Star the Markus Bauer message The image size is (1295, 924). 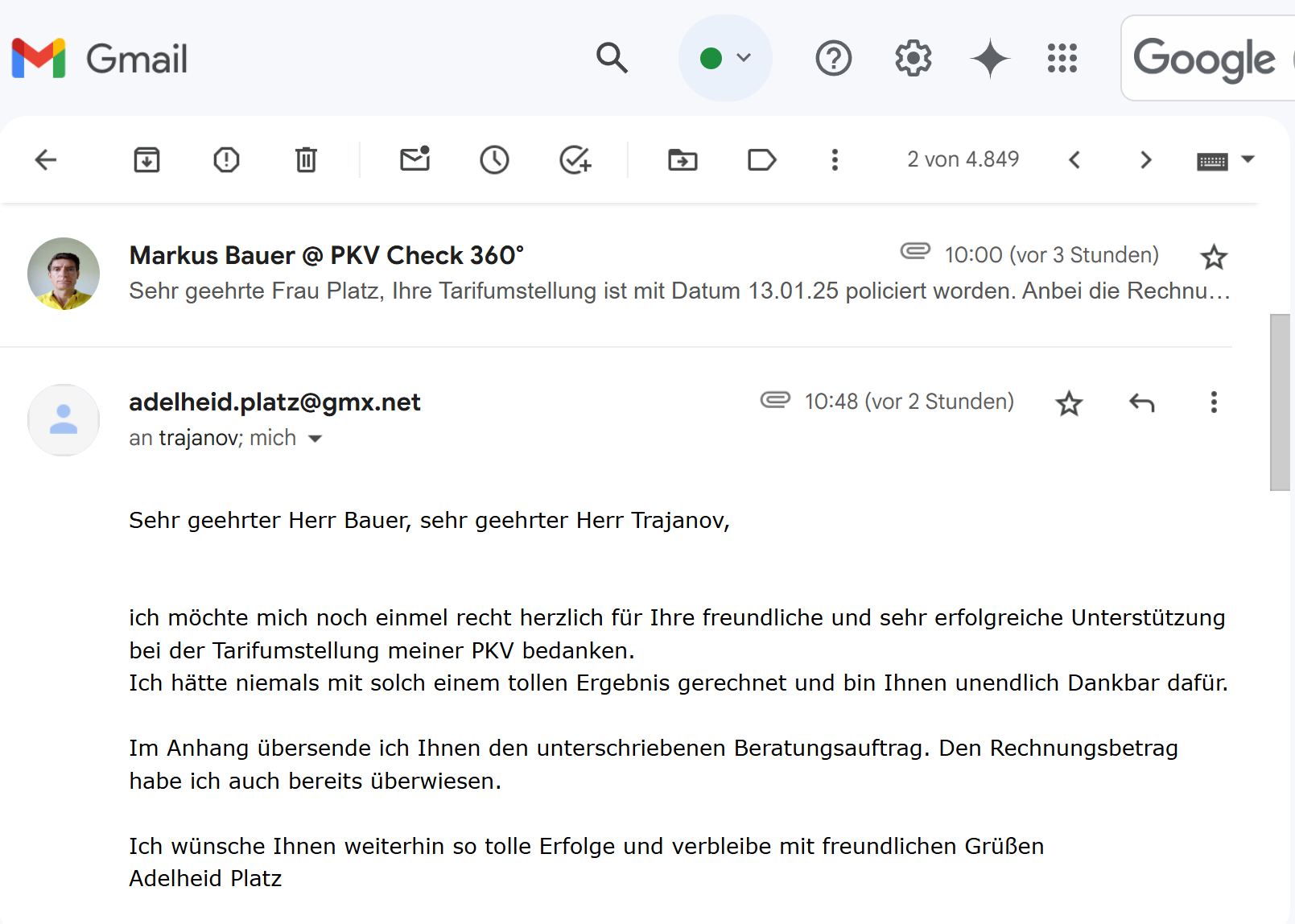point(1213,258)
